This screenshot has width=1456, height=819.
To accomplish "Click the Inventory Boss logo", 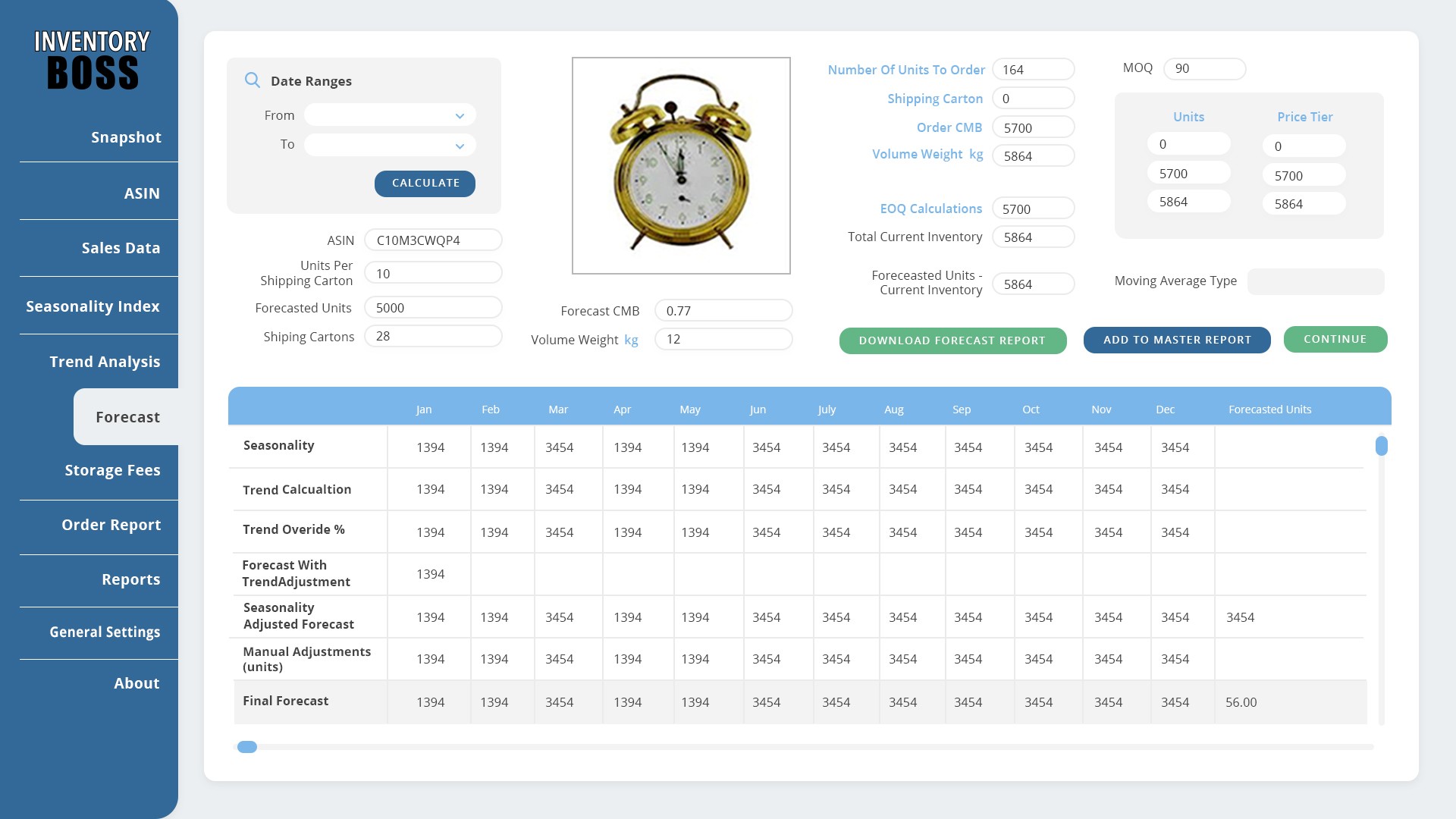I will click(93, 60).
